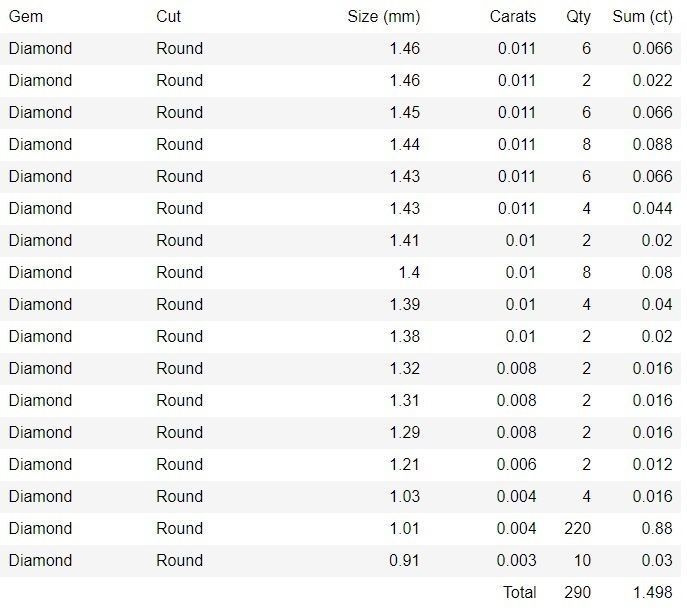The width and height of the screenshot is (687, 611).
Task: Click the Carats column header
Action: 513,16
